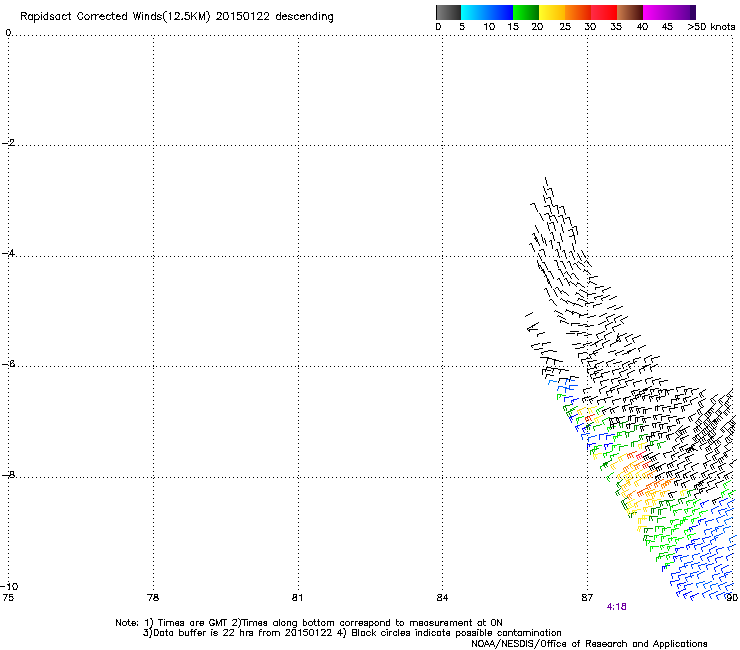
Task: Click the longitude axis label '81'
Action: click(297, 598)
